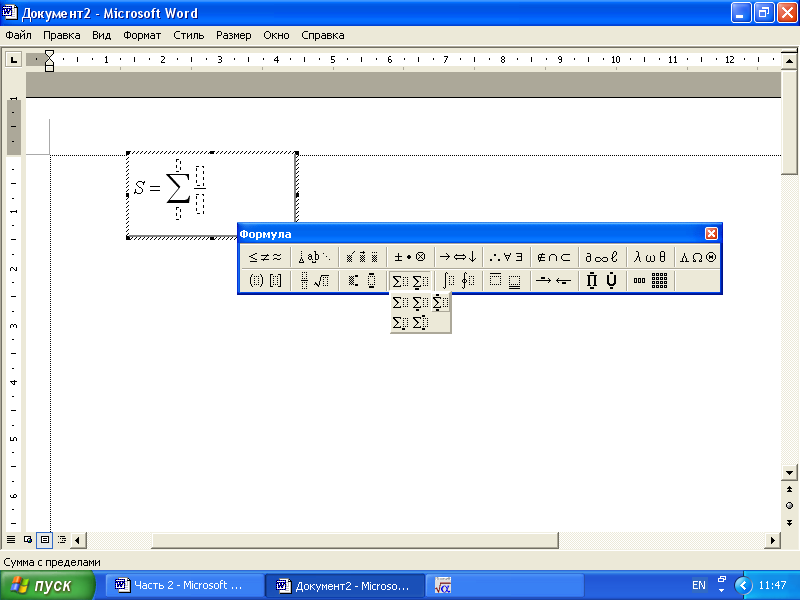Open the relational symbols palette (≤ ≠ ≈)
The width and height of the screenshot is (800, 600).
265,257
